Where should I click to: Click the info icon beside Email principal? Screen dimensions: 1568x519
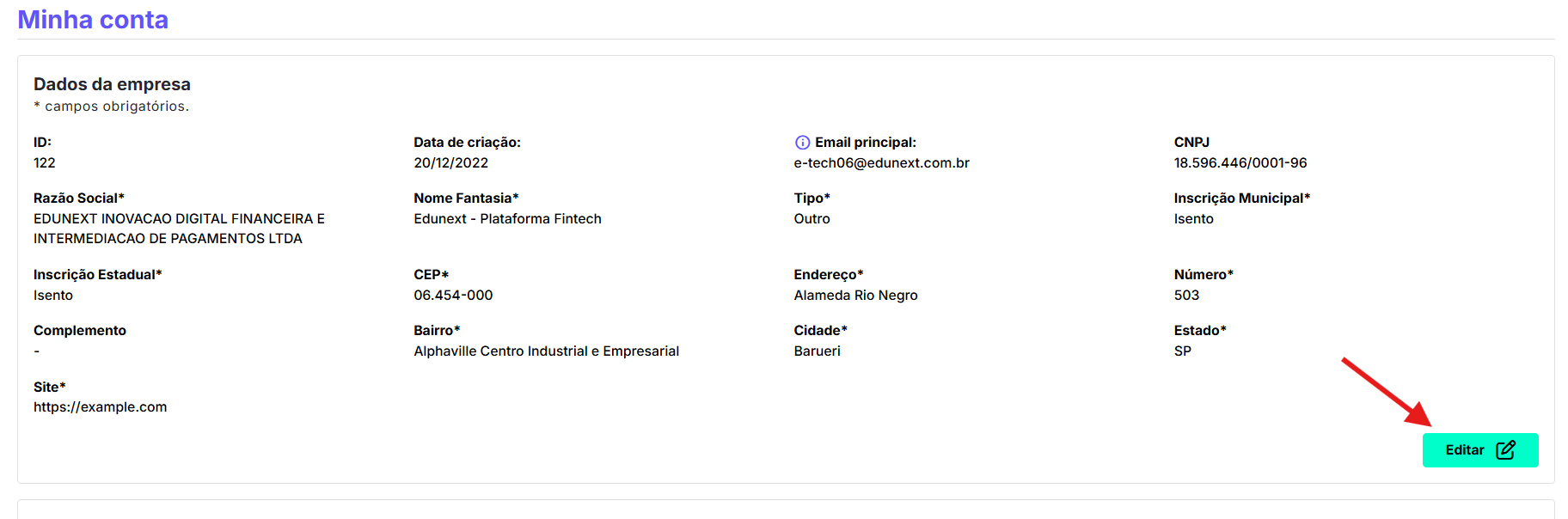(802, 143)
